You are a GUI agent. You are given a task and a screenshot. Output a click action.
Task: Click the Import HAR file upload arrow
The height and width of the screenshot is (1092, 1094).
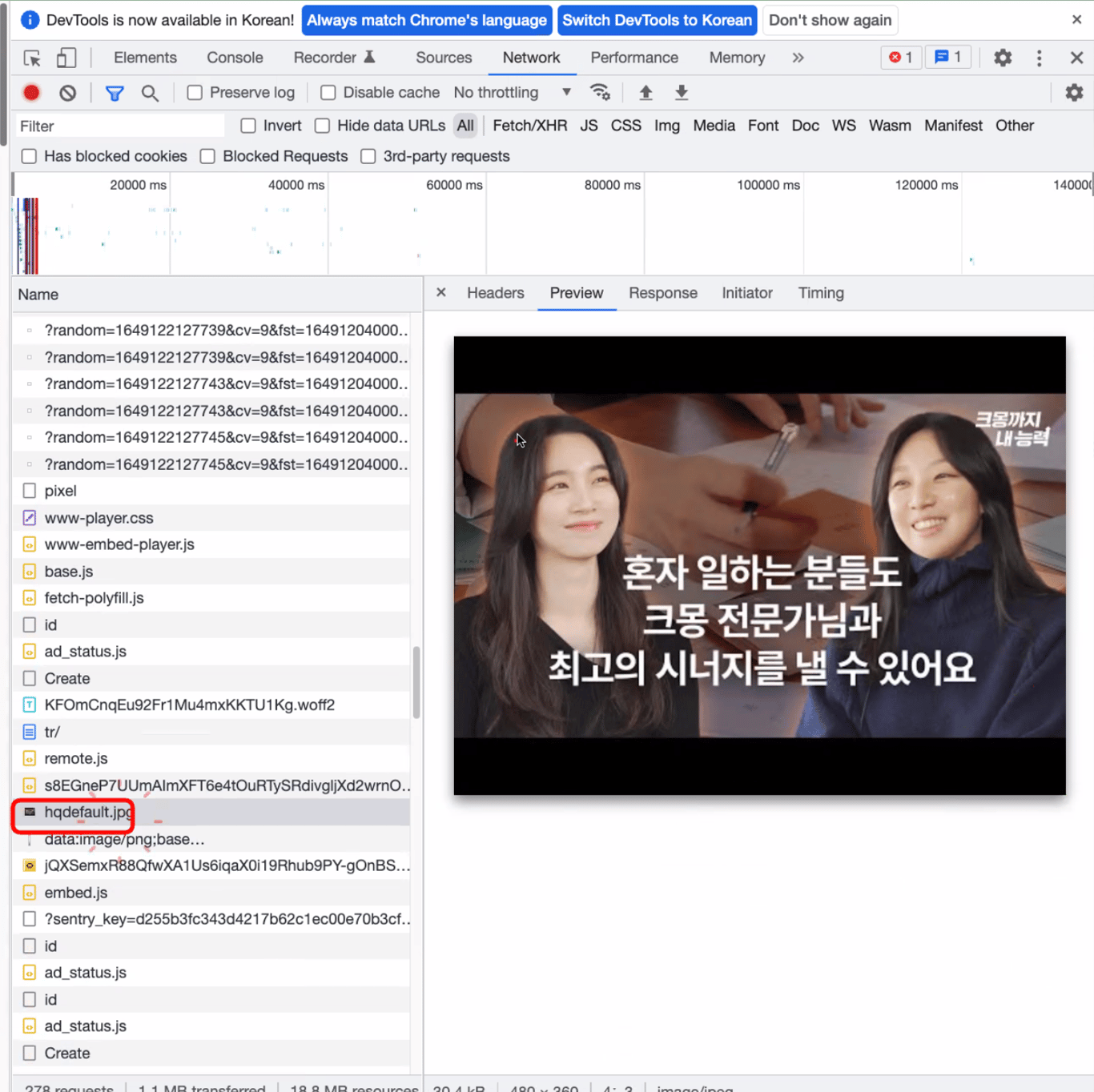[x=646, y=93]
